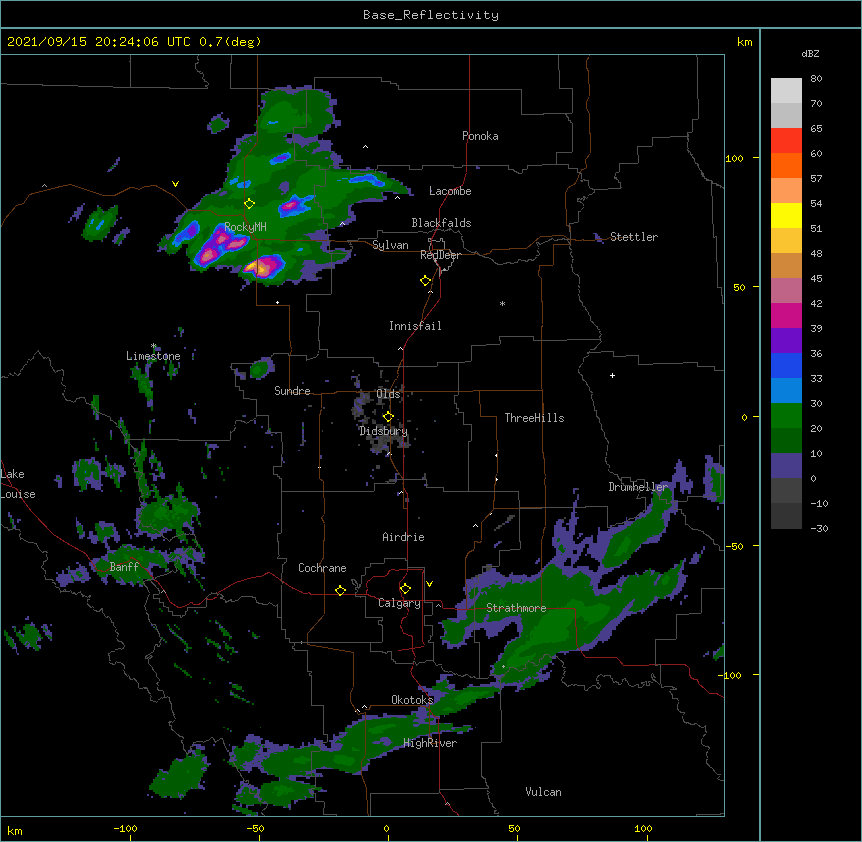Select the Innisfail label
This screenshot has height=842, width=862.
click(415, 326)
